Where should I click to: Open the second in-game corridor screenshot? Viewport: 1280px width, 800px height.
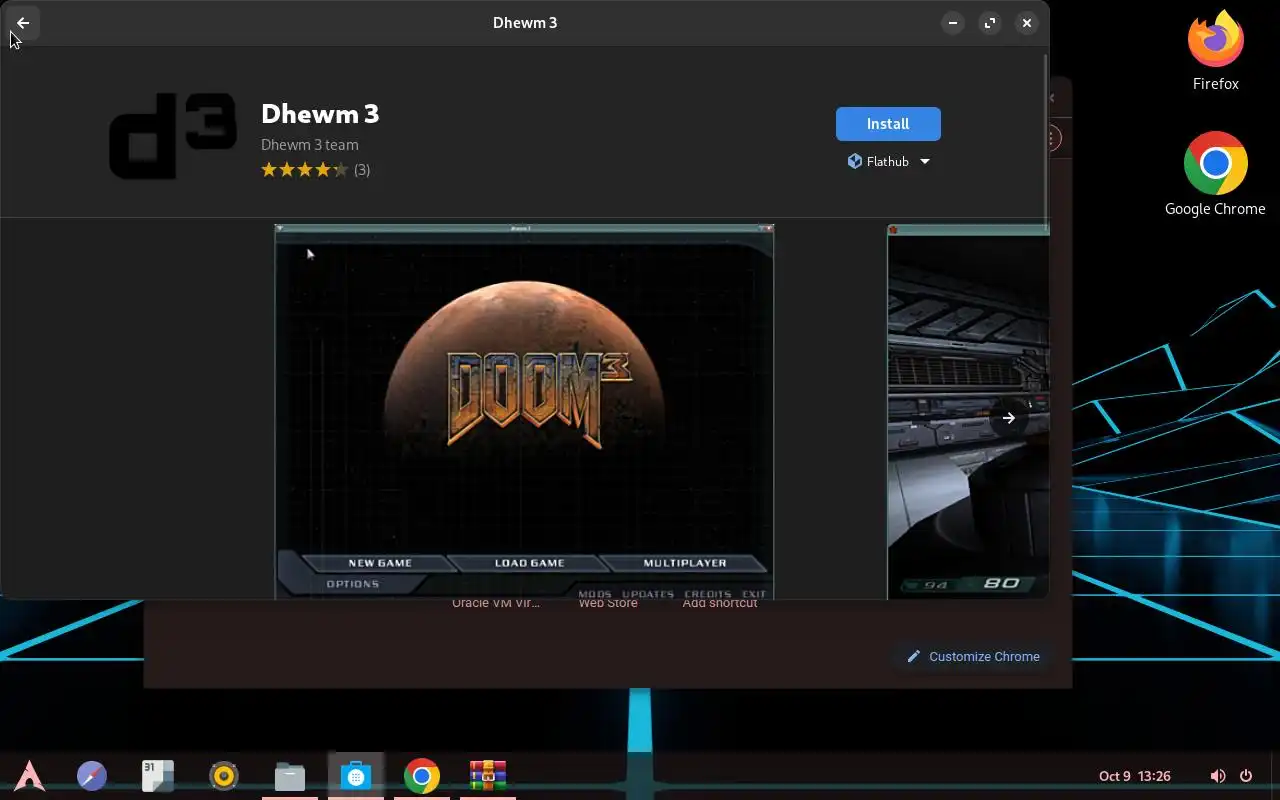click(968, 412)
